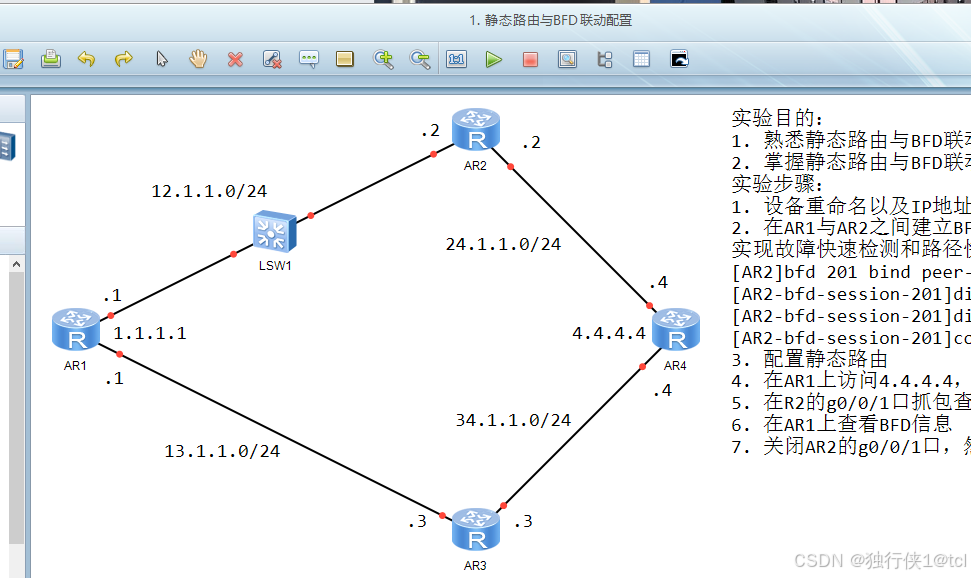971x578 pixels.
Task: Select the mouse pointer tool
Action: pos(161,59)
